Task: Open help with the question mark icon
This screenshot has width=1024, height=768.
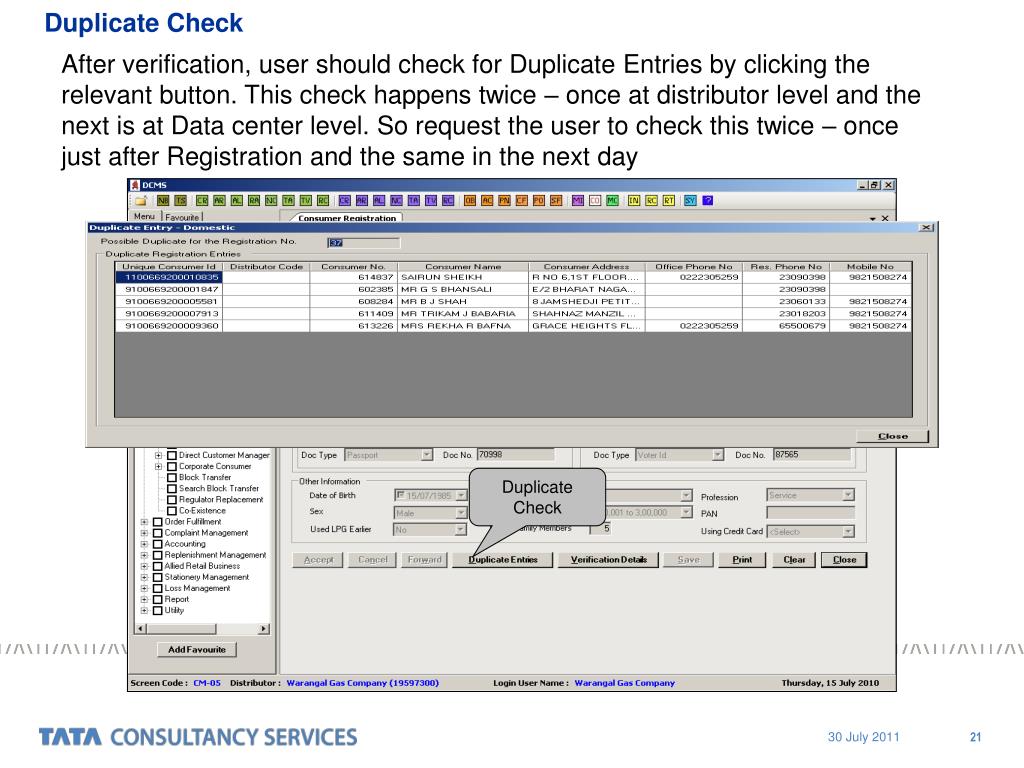Action: pyautogui.click(x=707, y=200)
